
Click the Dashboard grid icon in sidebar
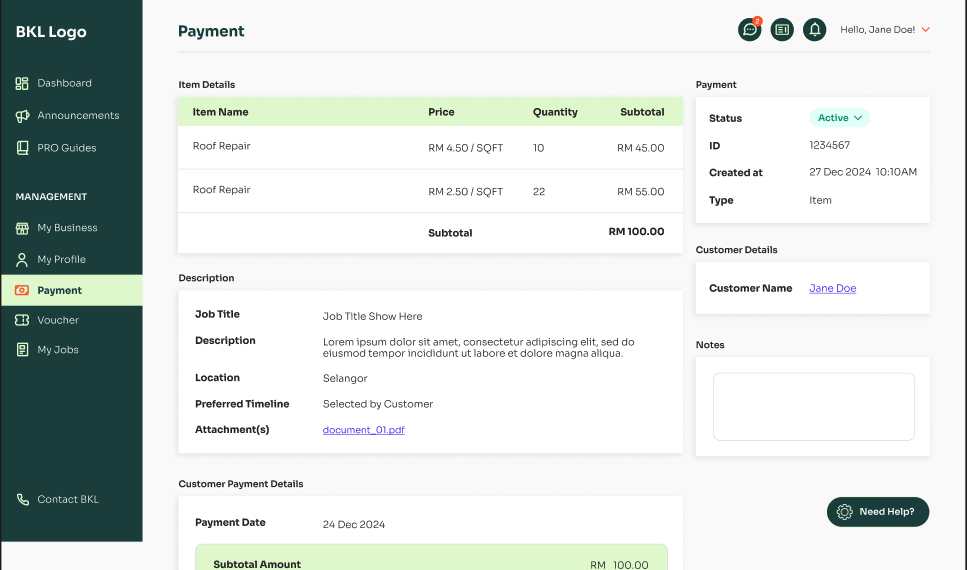tap(22, 84)
